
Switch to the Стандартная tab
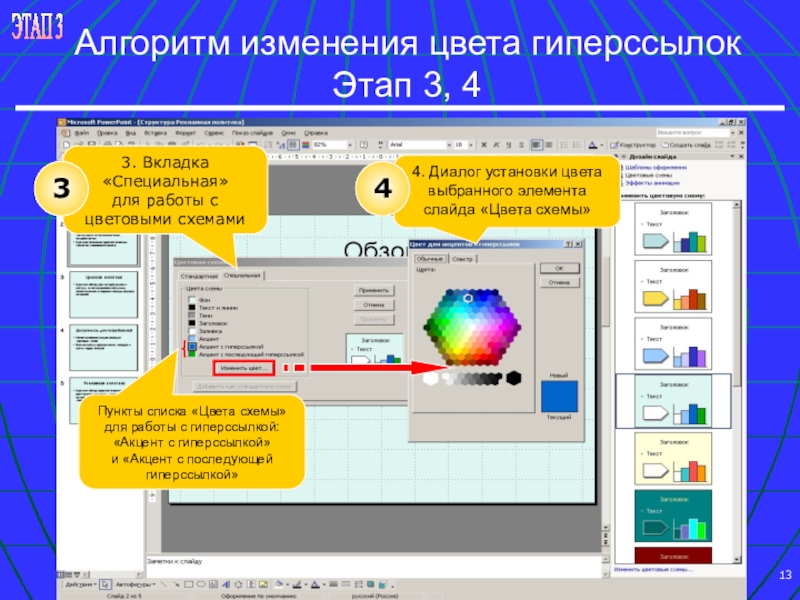click(199, 276)
